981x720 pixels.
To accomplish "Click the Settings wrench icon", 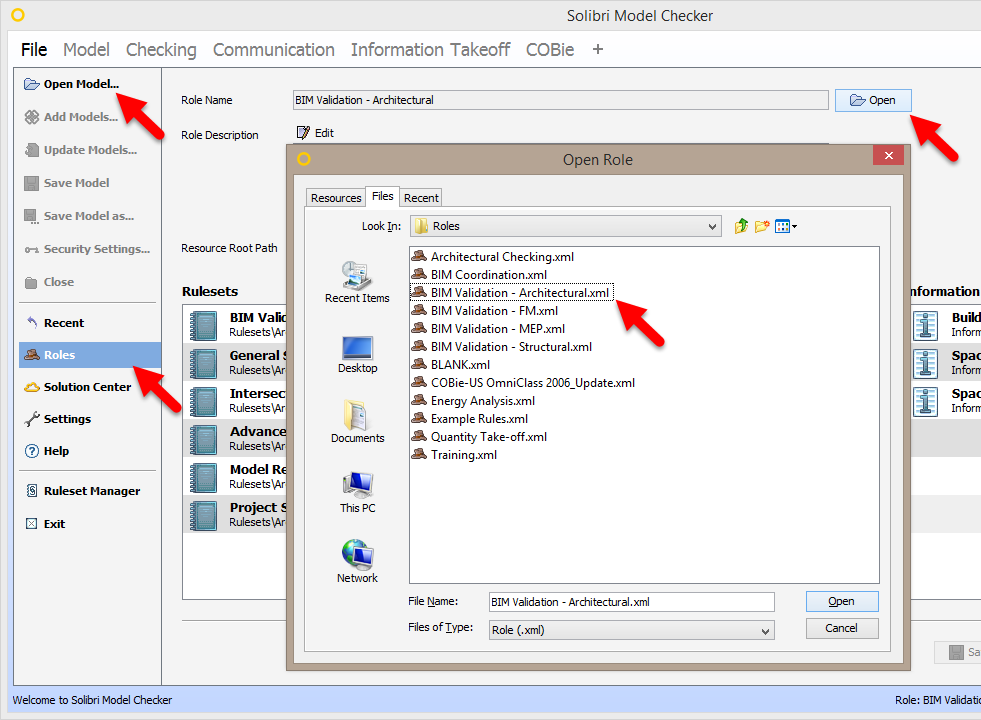I will coord(31,418).
